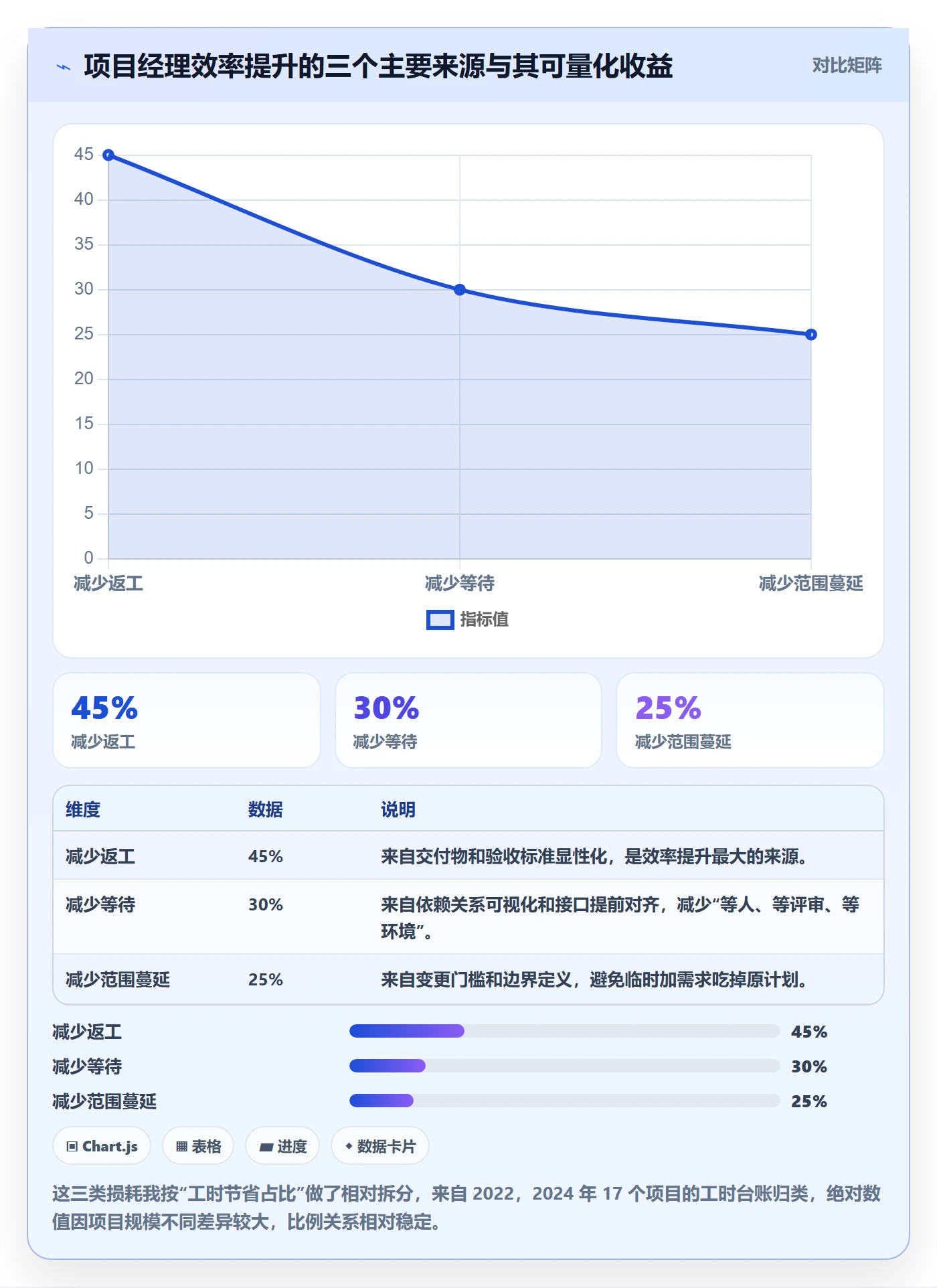Click the chart data point at value 25
Image resolution: width=937 pixels, height=1288 pixels.
point(811,335)
